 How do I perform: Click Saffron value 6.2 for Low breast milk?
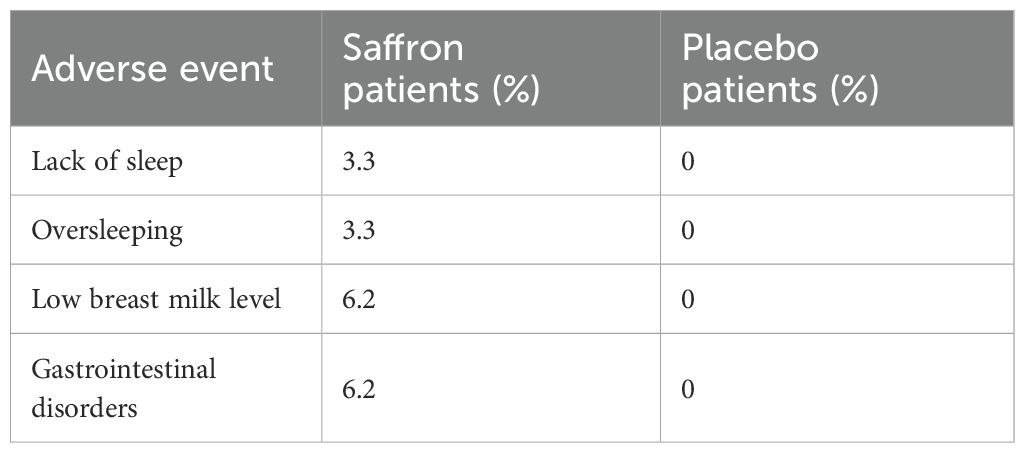click(x=359, y=299)
